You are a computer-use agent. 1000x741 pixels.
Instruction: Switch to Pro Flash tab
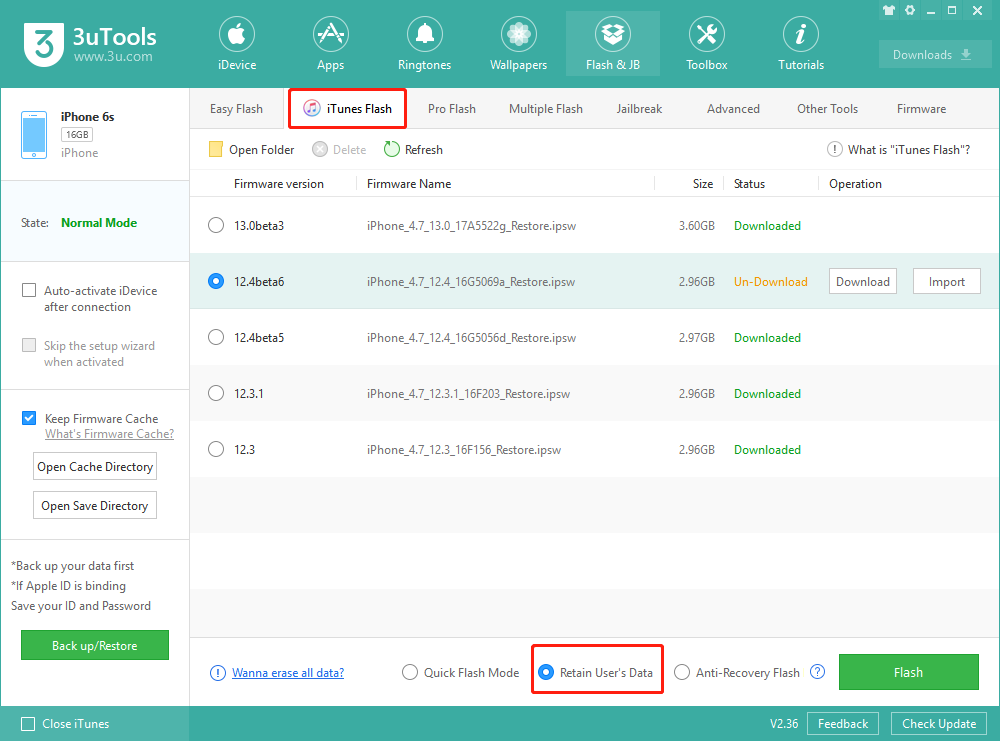click(x=452, y=109)
